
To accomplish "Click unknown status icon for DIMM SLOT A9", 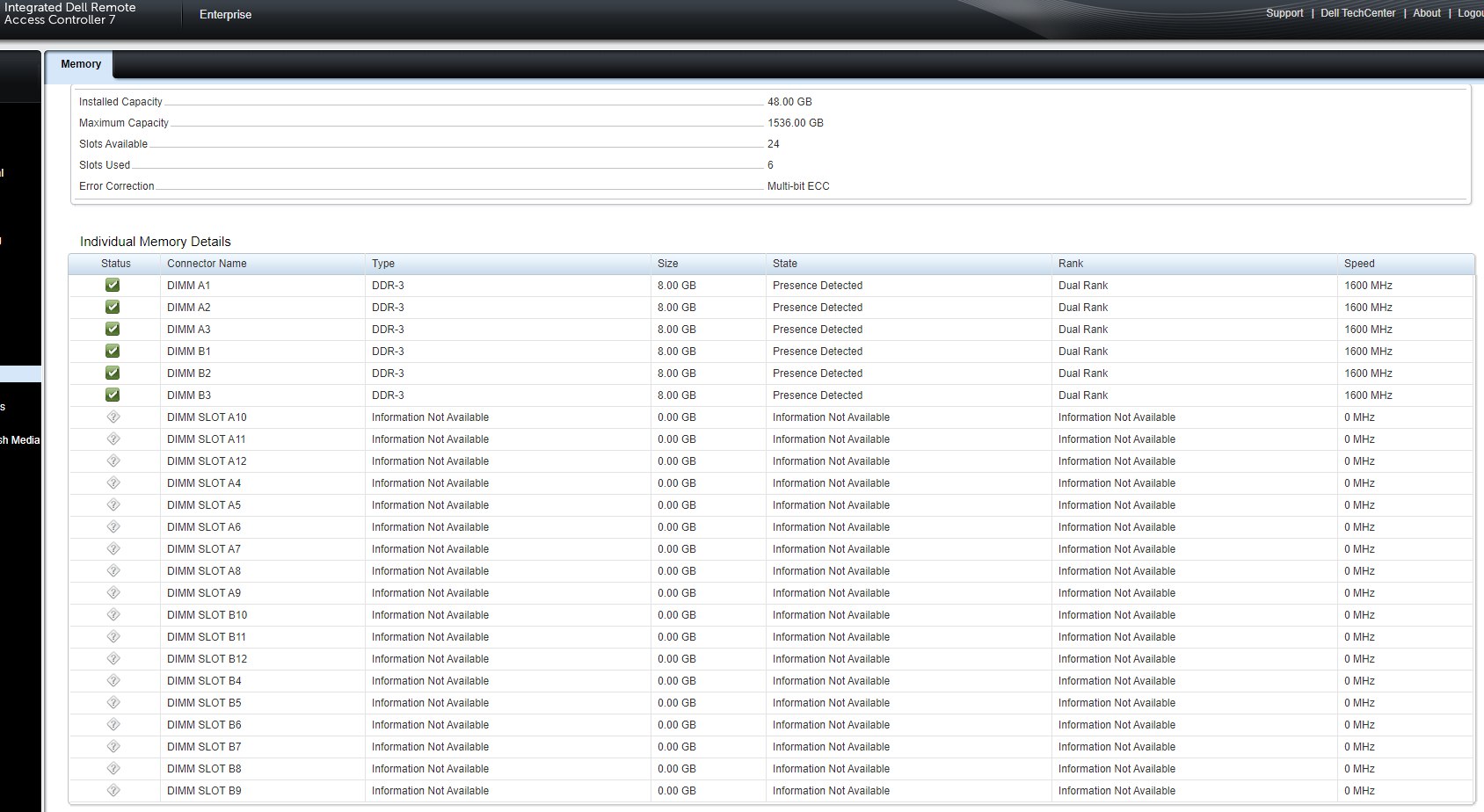I will pos(113,592).
